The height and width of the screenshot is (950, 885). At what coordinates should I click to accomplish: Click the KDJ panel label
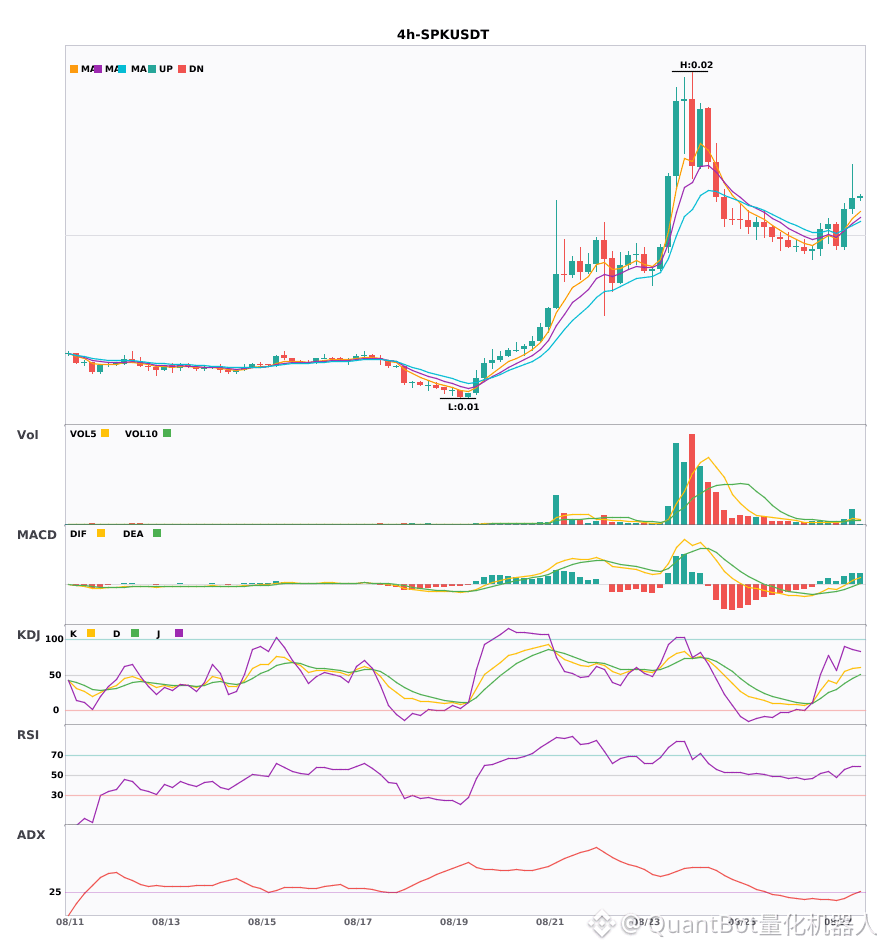(28, 634)
